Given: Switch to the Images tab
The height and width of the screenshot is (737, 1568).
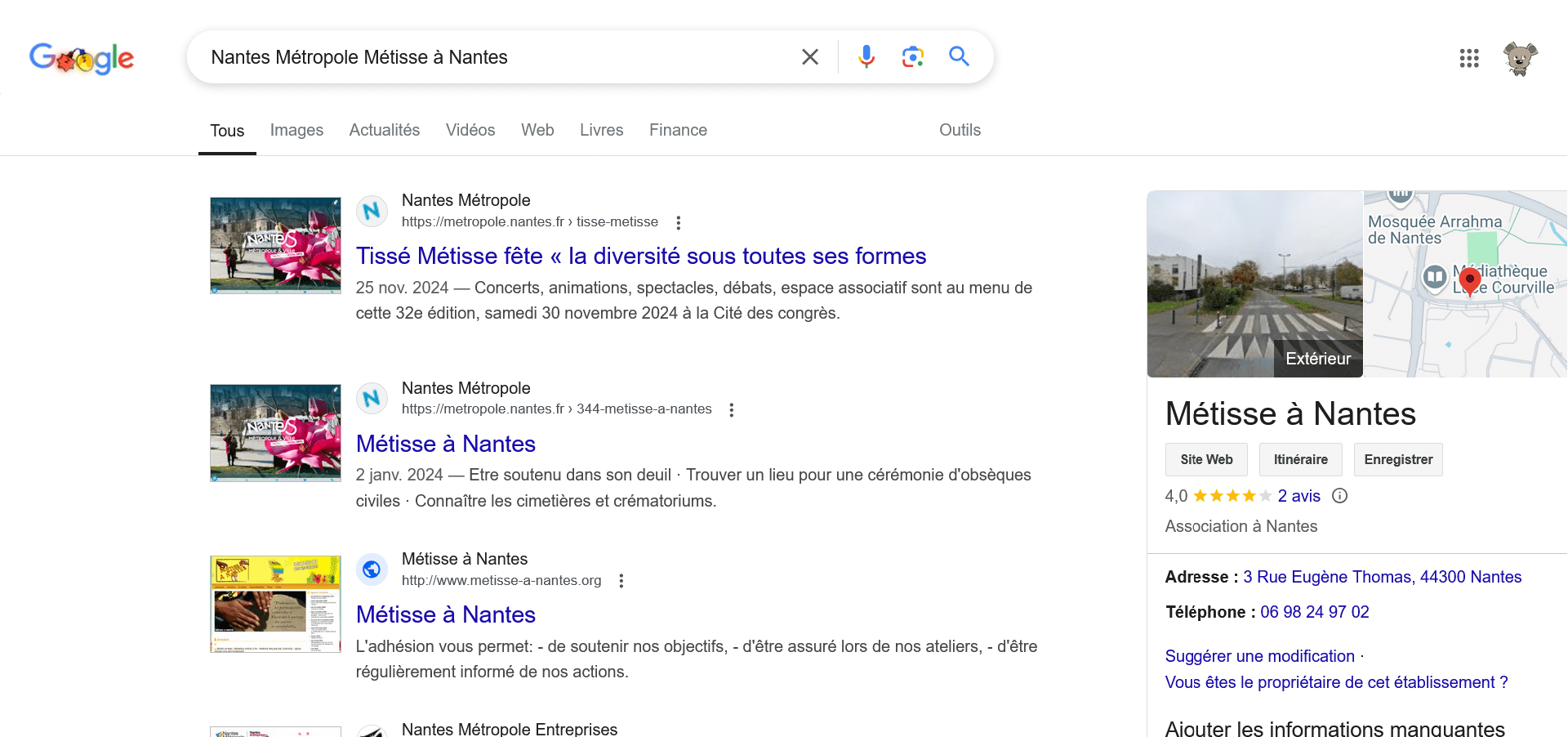Looking at the screenshot, I should (x=296, y=130).
